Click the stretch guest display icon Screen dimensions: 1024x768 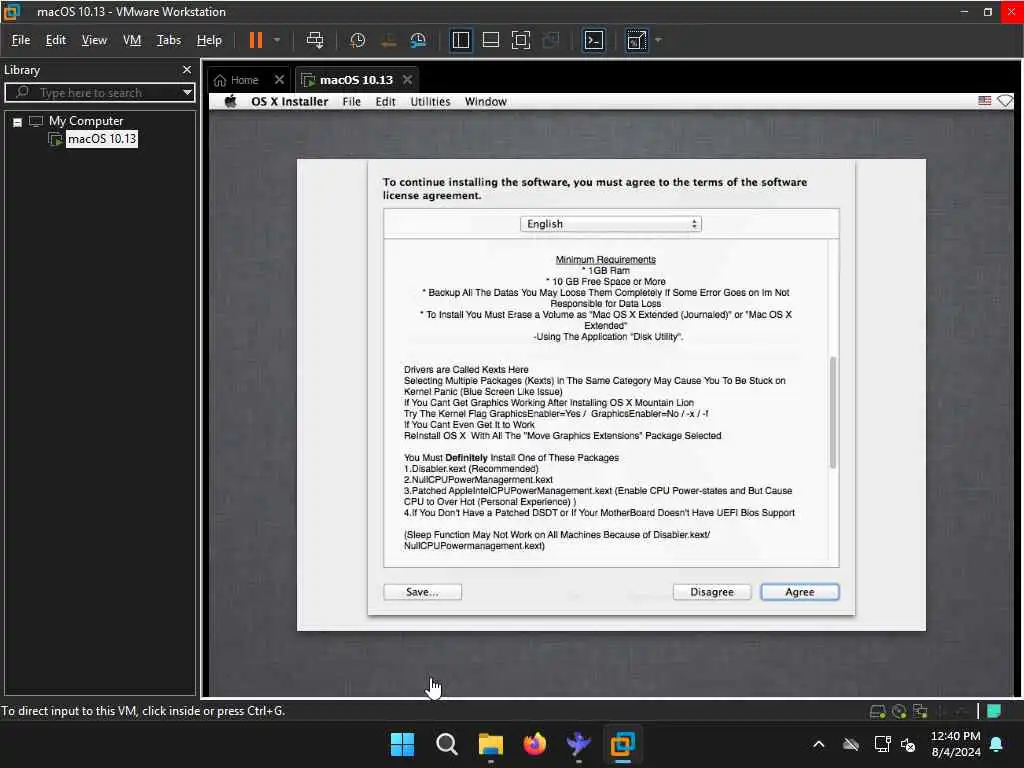point(636,40)
